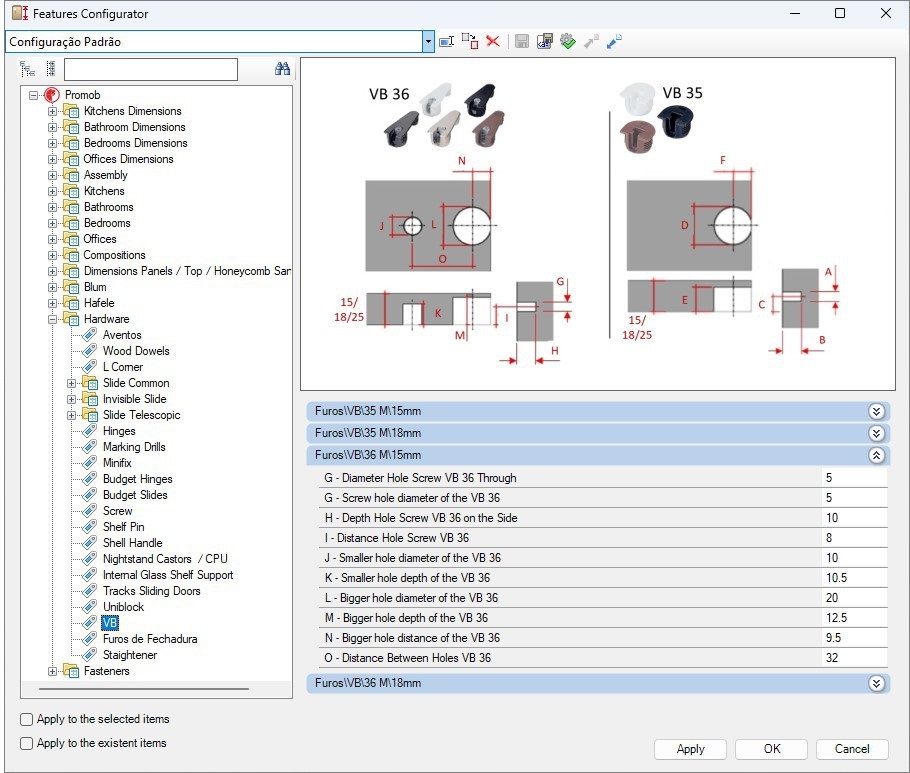Click the binoculars search icon

coord(282,69)
